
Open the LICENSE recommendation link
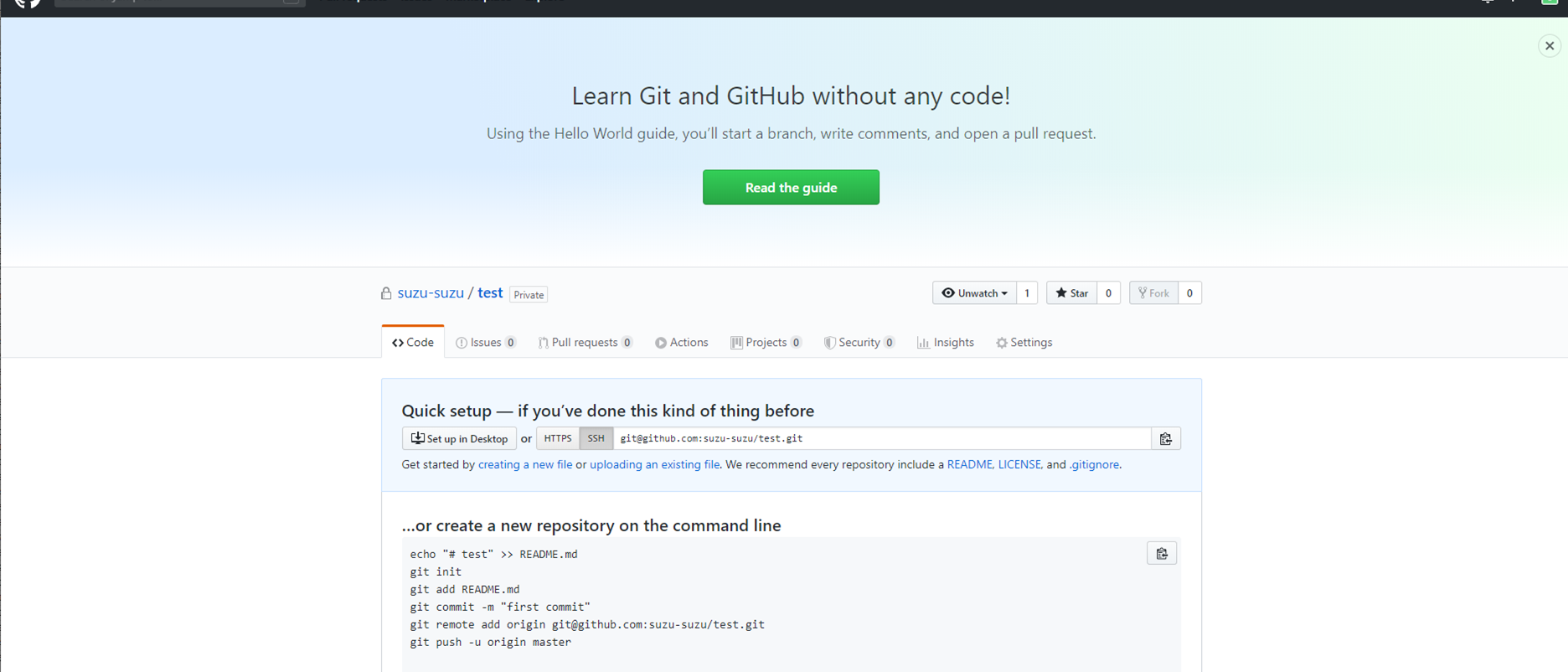click(1019, 464)
